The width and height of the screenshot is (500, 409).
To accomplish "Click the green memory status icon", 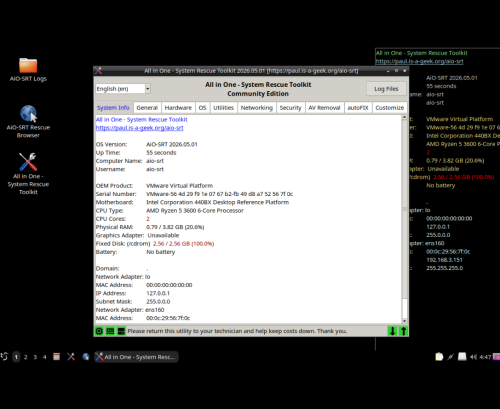I will [x=110, y=331].
